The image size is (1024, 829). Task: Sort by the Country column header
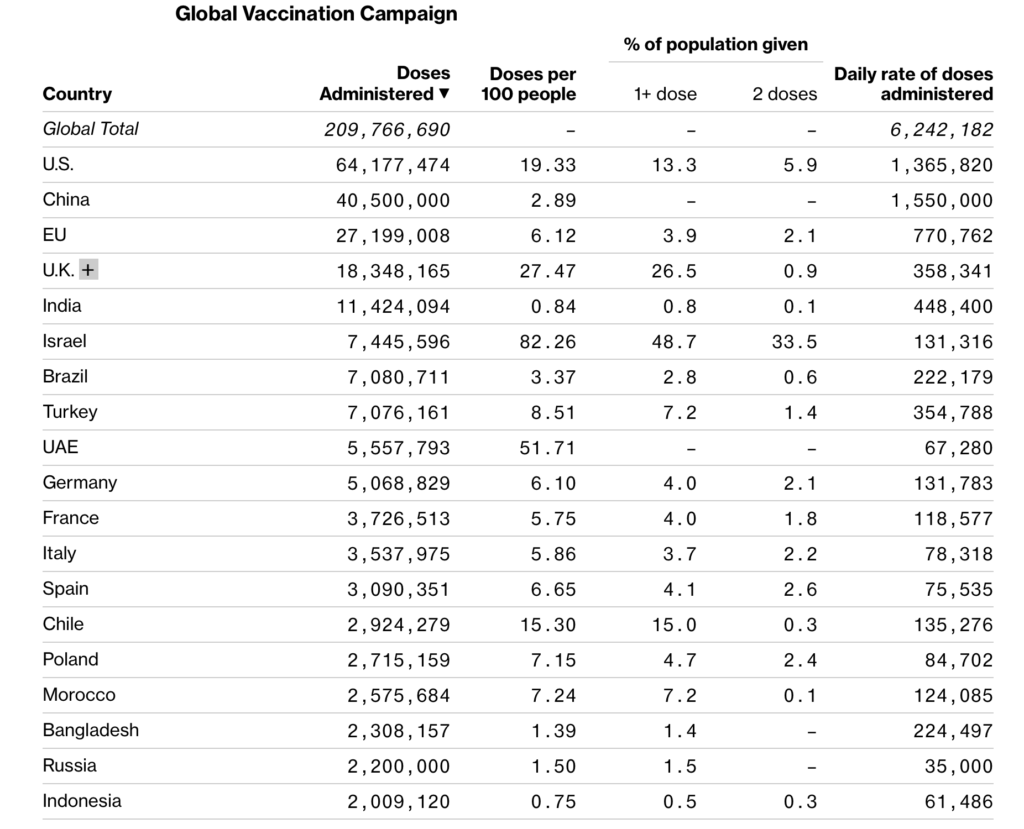click(x=77, y=94)
